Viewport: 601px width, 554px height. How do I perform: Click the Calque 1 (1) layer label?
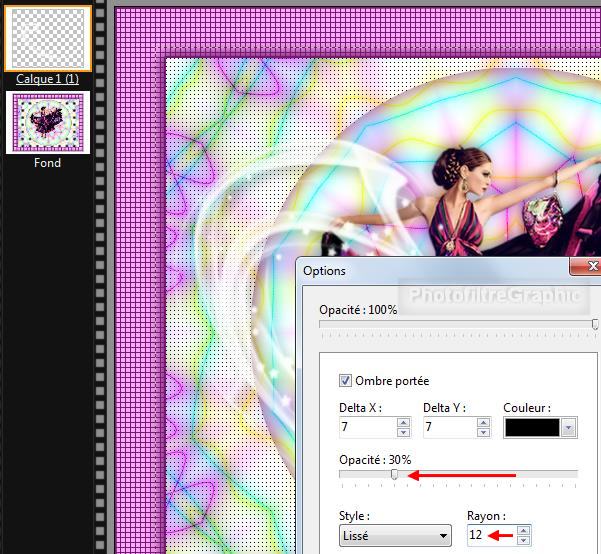[x=48, y=79]
